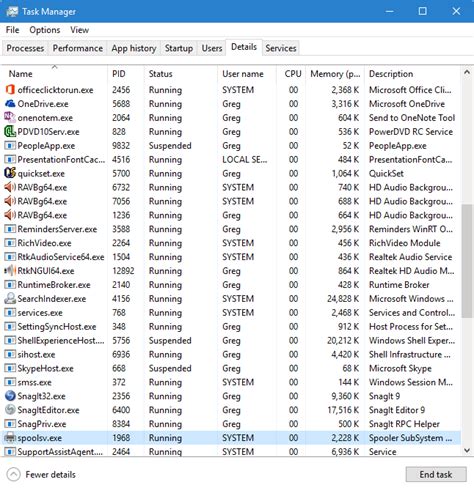The image size is (474, 493).
Task: Click description Send to OneNote Tool
Action: [412, 118]
